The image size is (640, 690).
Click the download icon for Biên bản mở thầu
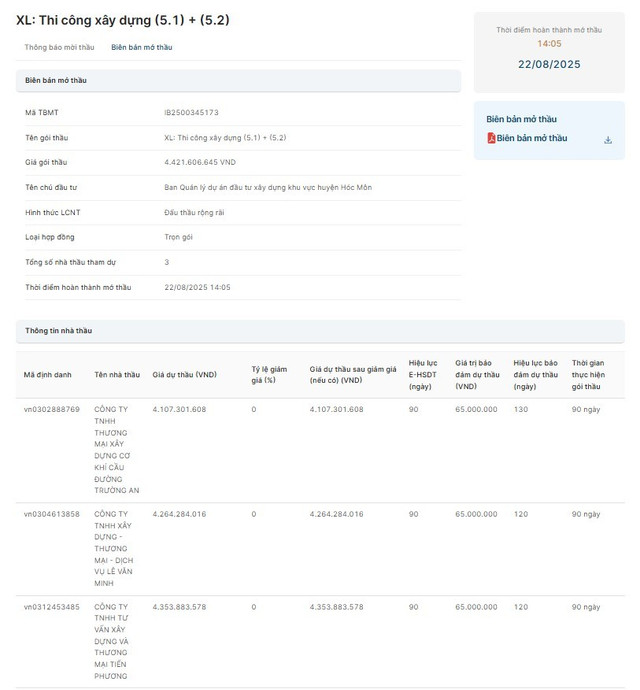click(x=608, y=140)
